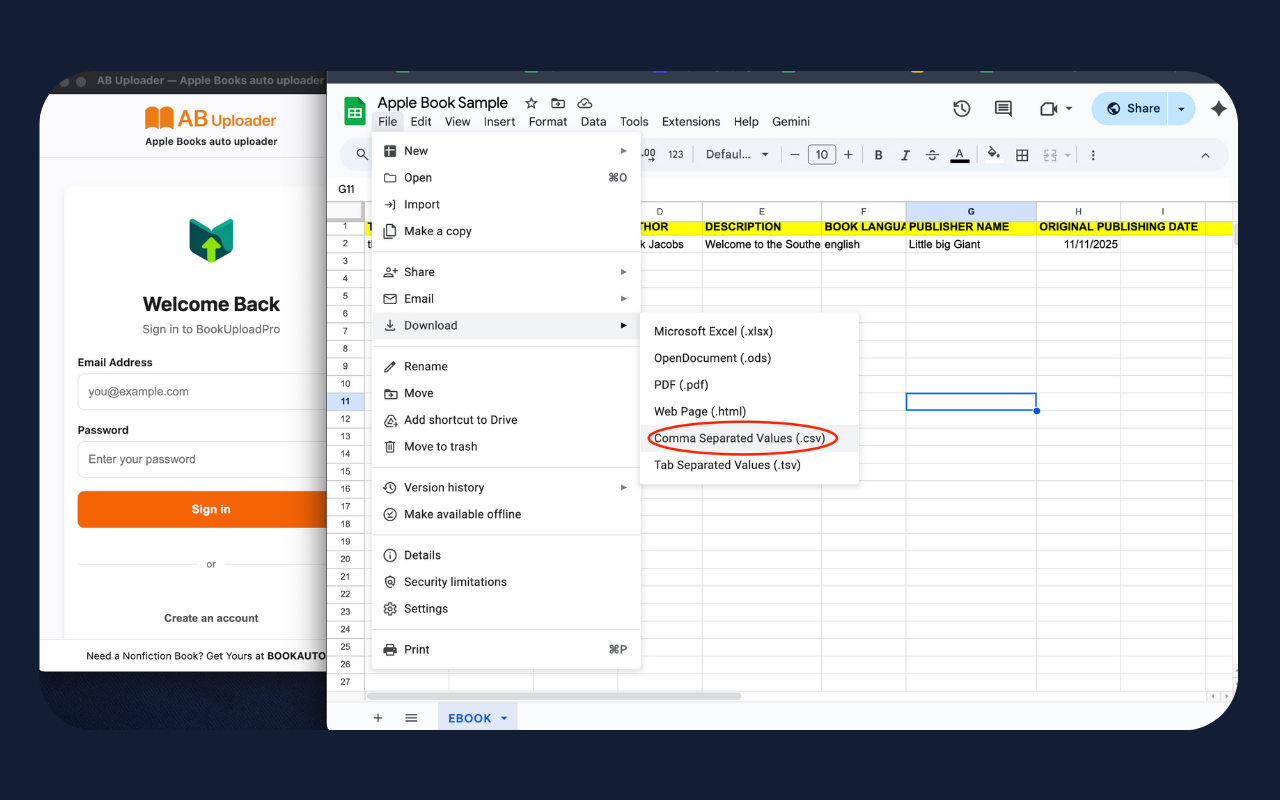Open the Data menu

pos(593,122)
